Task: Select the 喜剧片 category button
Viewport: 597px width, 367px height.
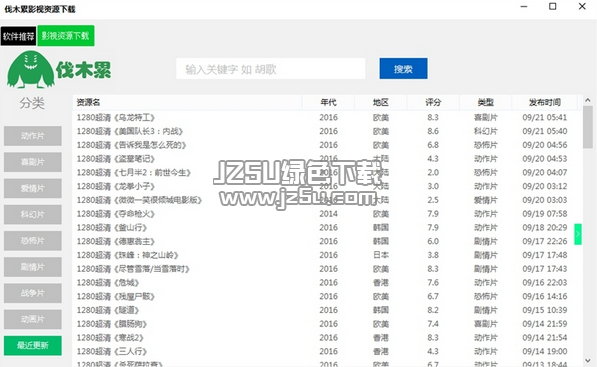Action: coord(33,162)
